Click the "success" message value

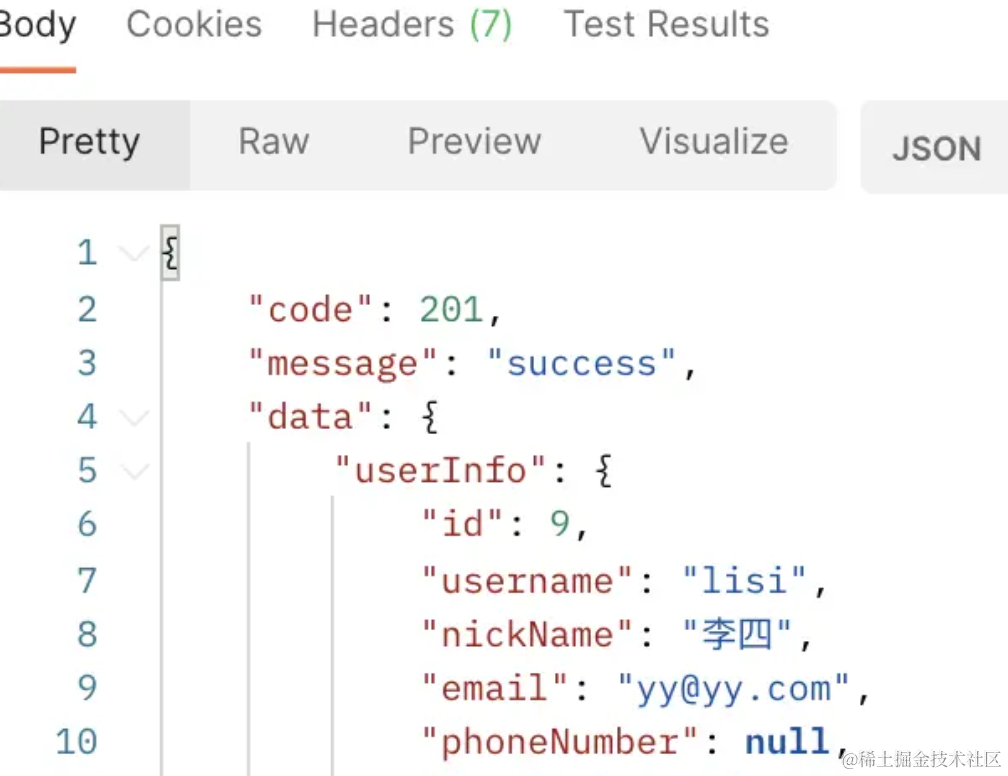pos(582,363)
